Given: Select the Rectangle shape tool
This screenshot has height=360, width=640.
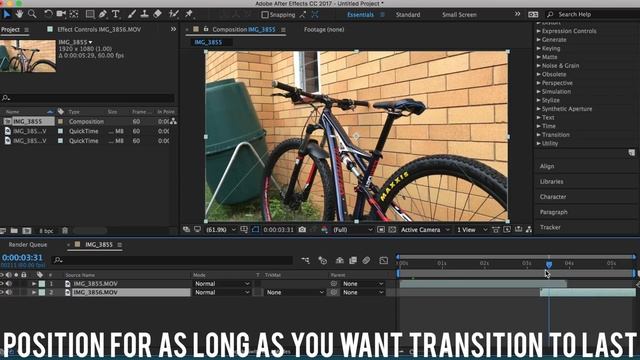Looking at the screenshot, I should (90, 14).
